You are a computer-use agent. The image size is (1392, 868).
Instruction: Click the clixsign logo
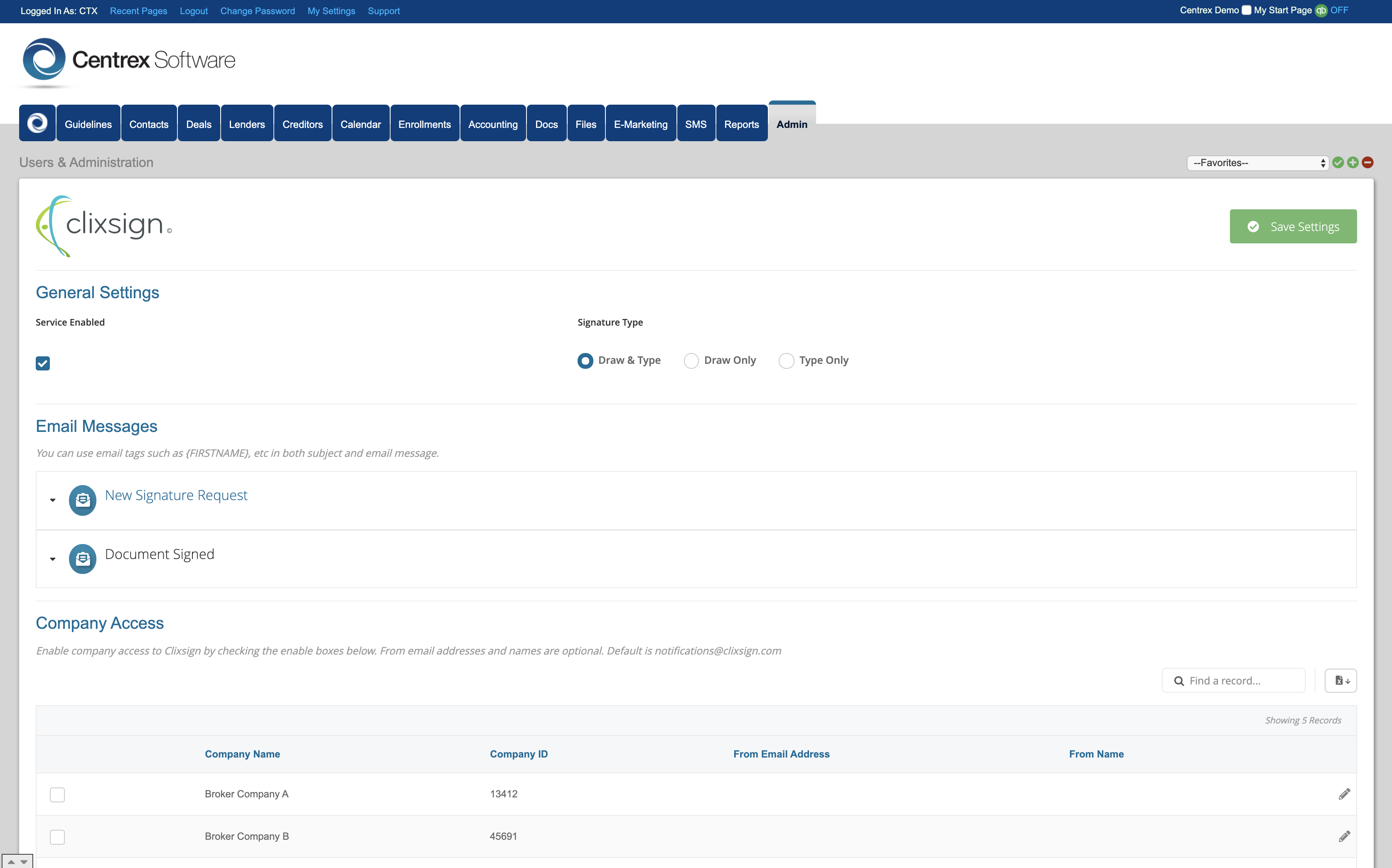(x=104, y=226)
